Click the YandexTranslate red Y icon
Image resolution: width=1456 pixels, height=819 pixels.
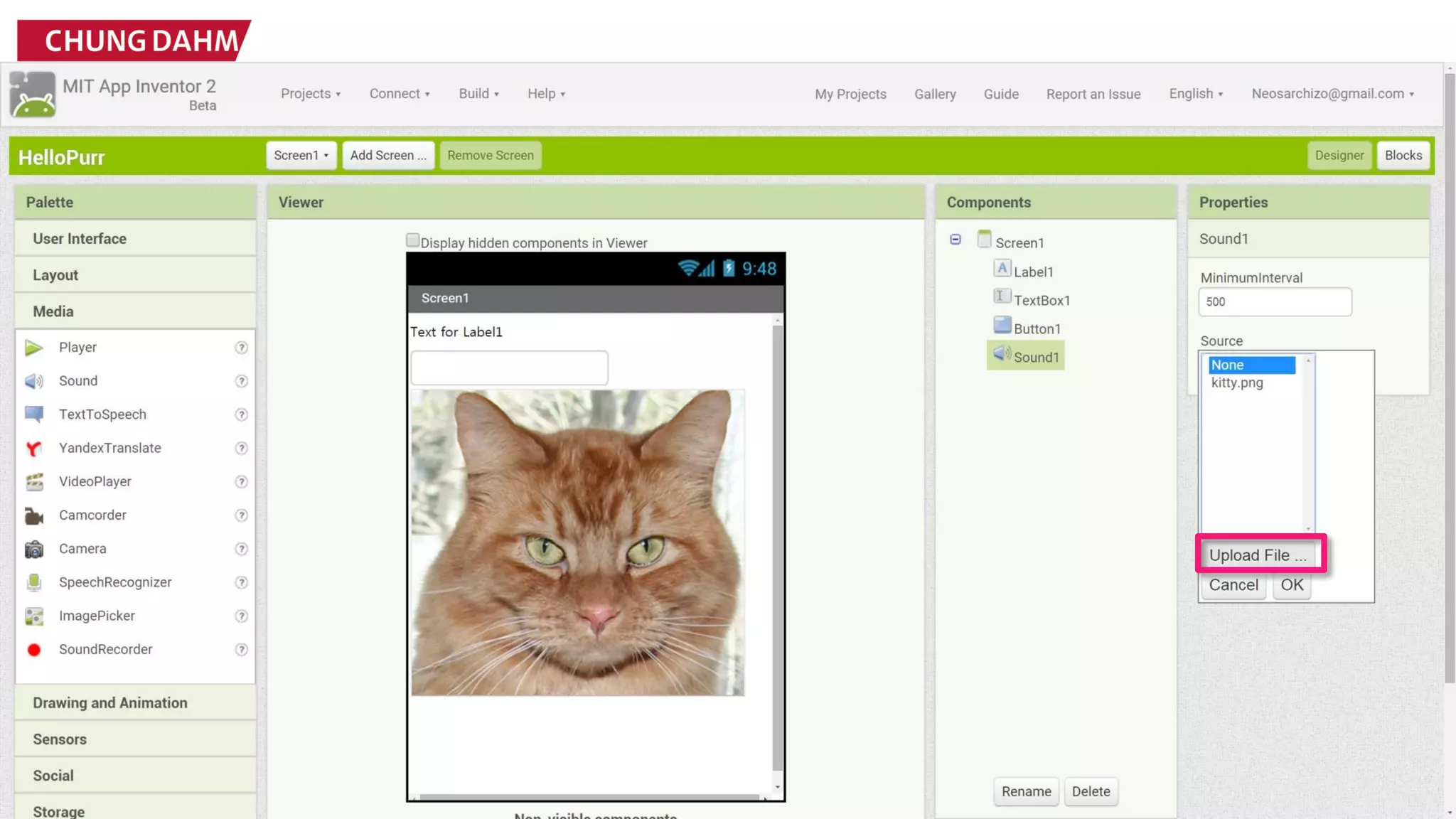pos(33,449)
